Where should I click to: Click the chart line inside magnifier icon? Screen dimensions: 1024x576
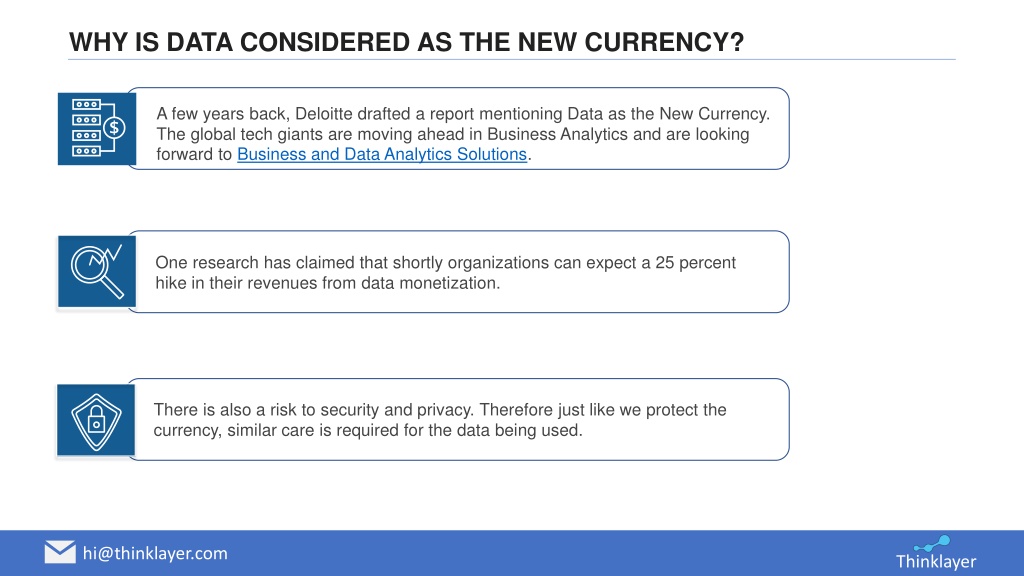coord(104,257)
